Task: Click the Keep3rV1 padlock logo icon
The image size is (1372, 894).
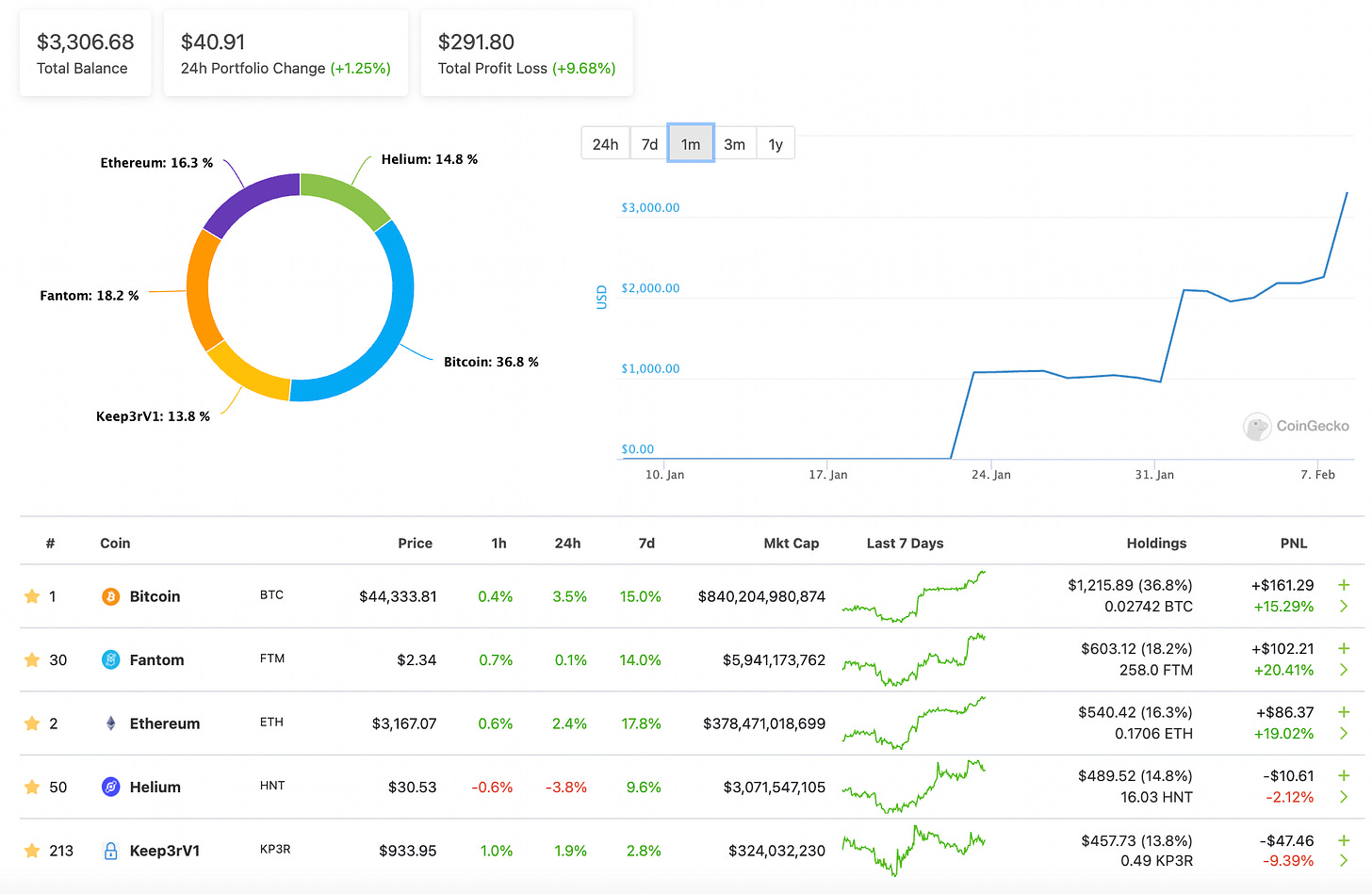Action: click(x=110, y=851)
